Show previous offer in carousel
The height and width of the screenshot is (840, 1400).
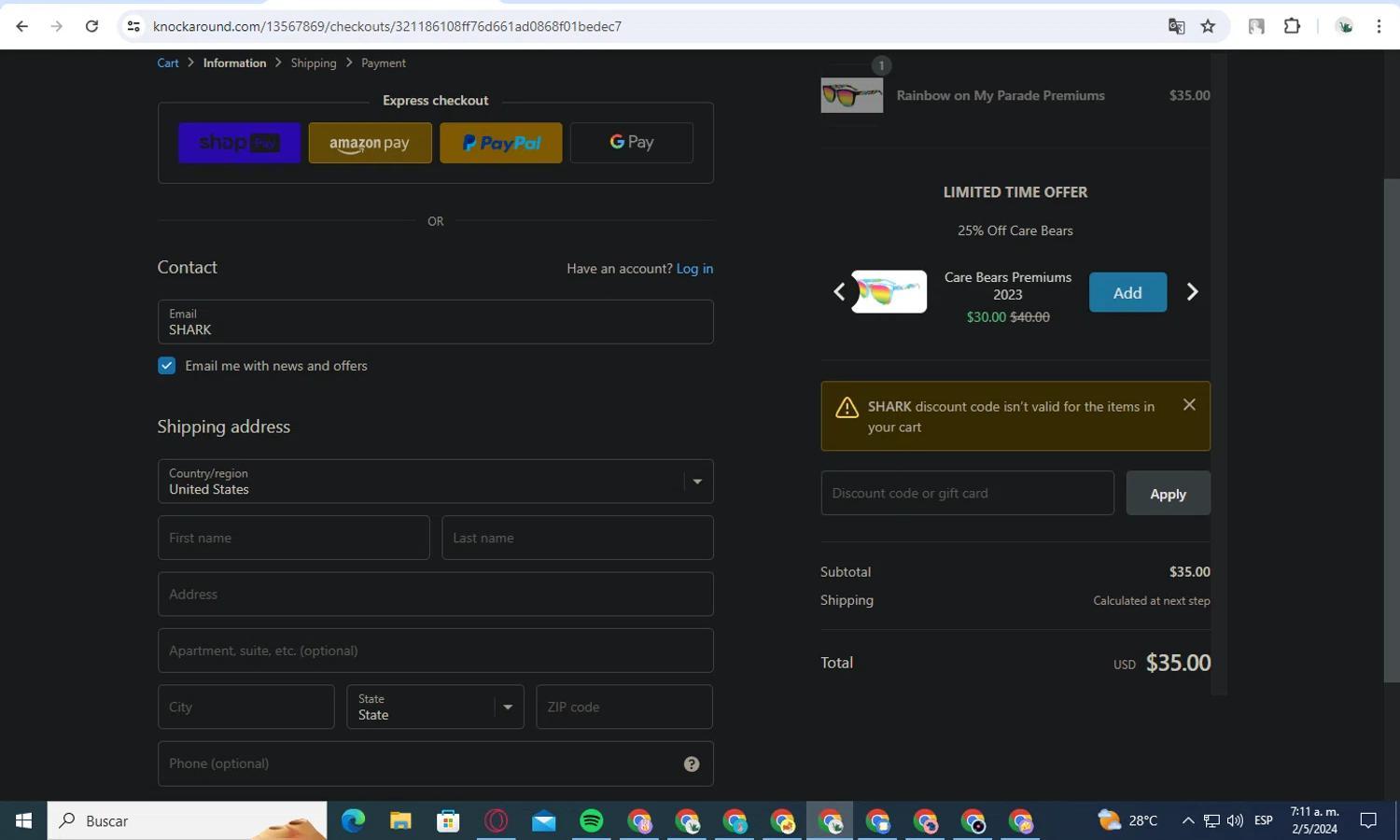click(839, 292)
